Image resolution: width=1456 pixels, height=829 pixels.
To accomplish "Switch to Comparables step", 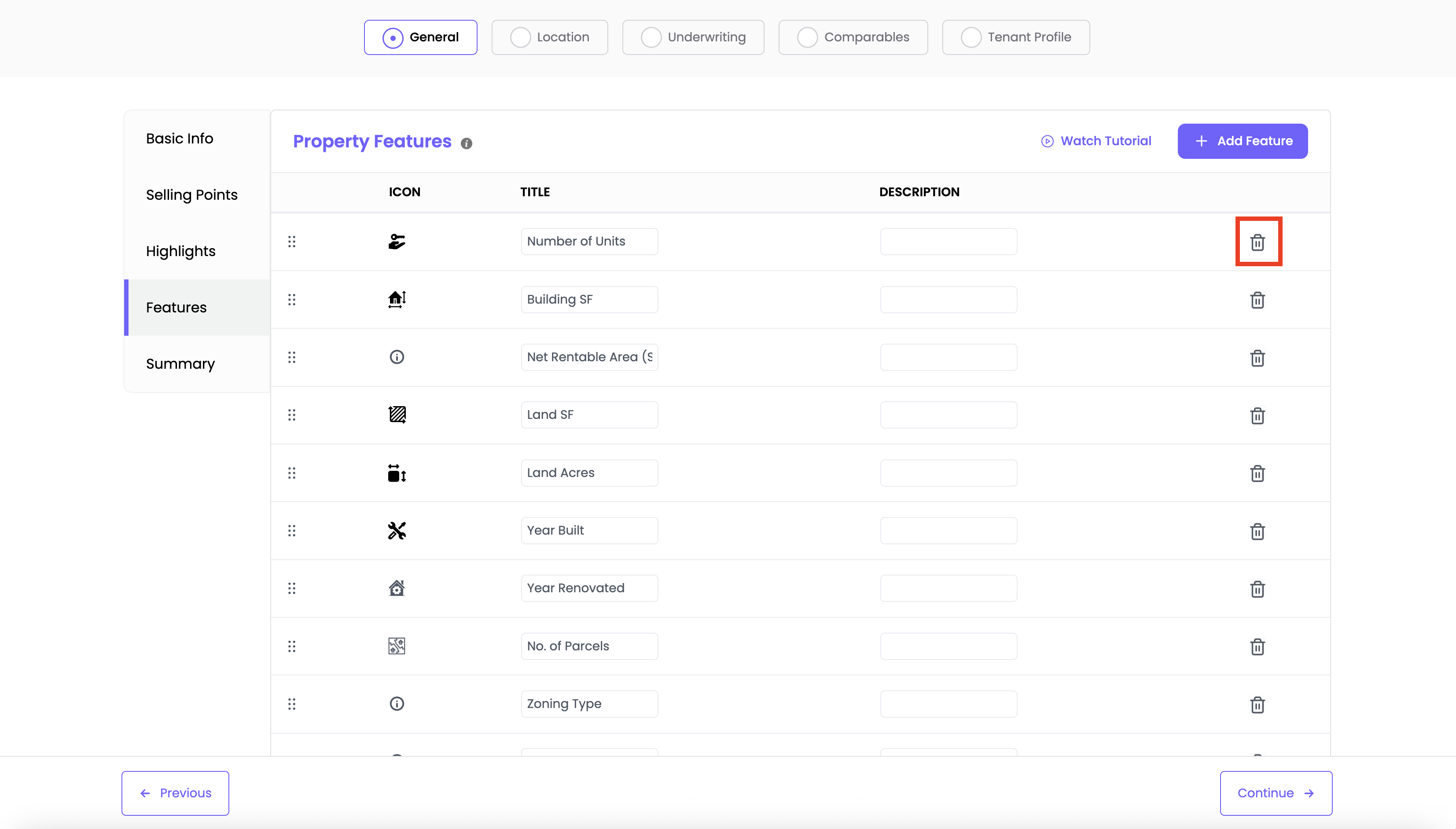I will point(853,37).
